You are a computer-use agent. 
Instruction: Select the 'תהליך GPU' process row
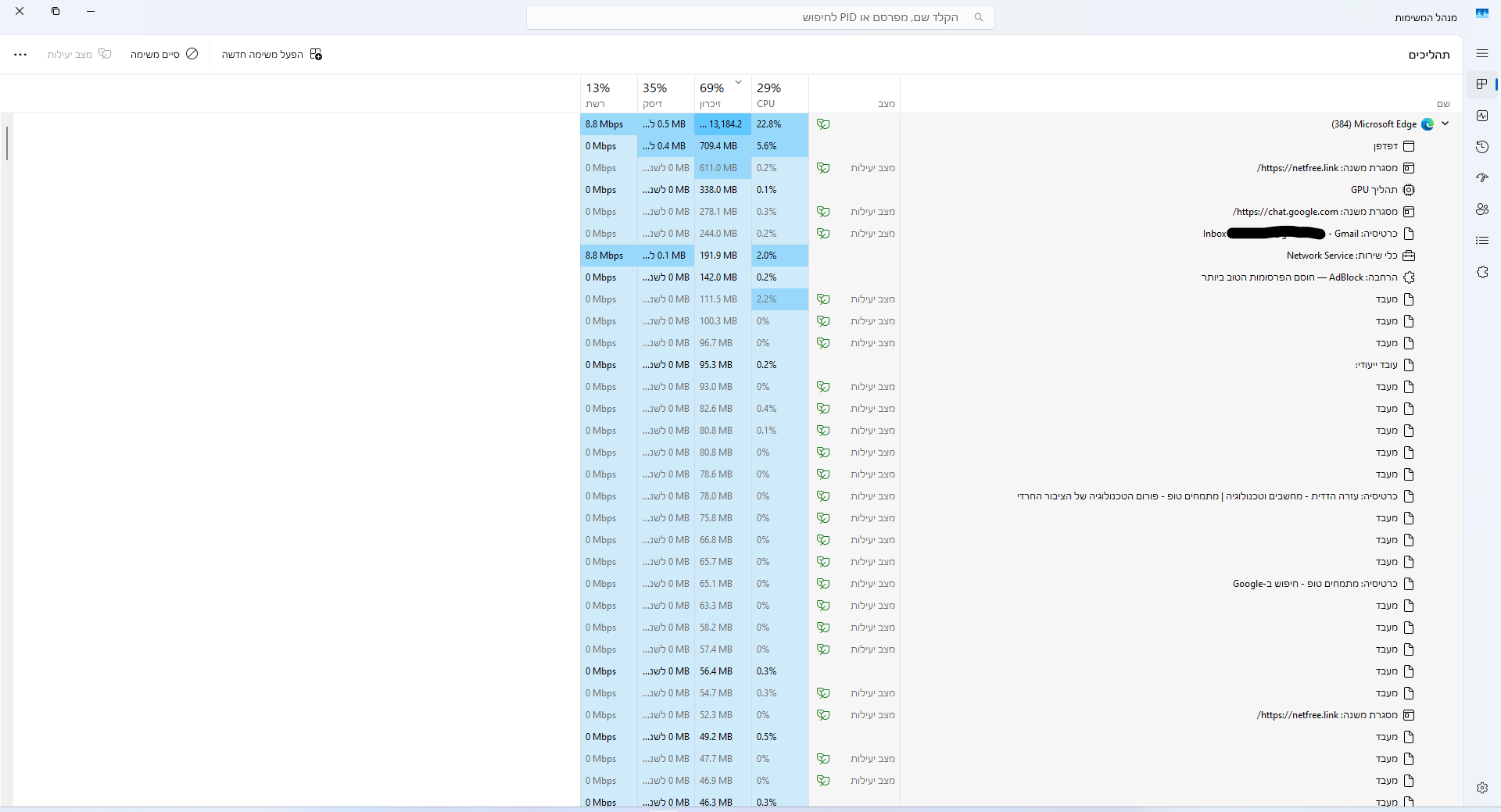pos(1021,190)
